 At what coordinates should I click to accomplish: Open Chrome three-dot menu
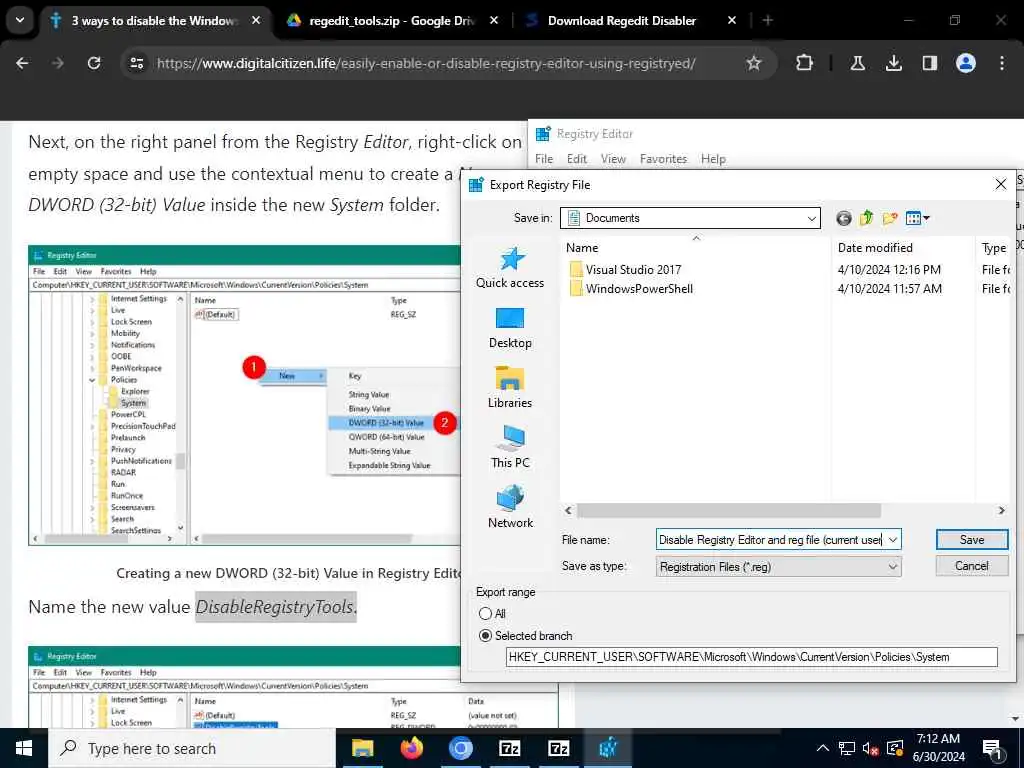tap(1002, 63)
